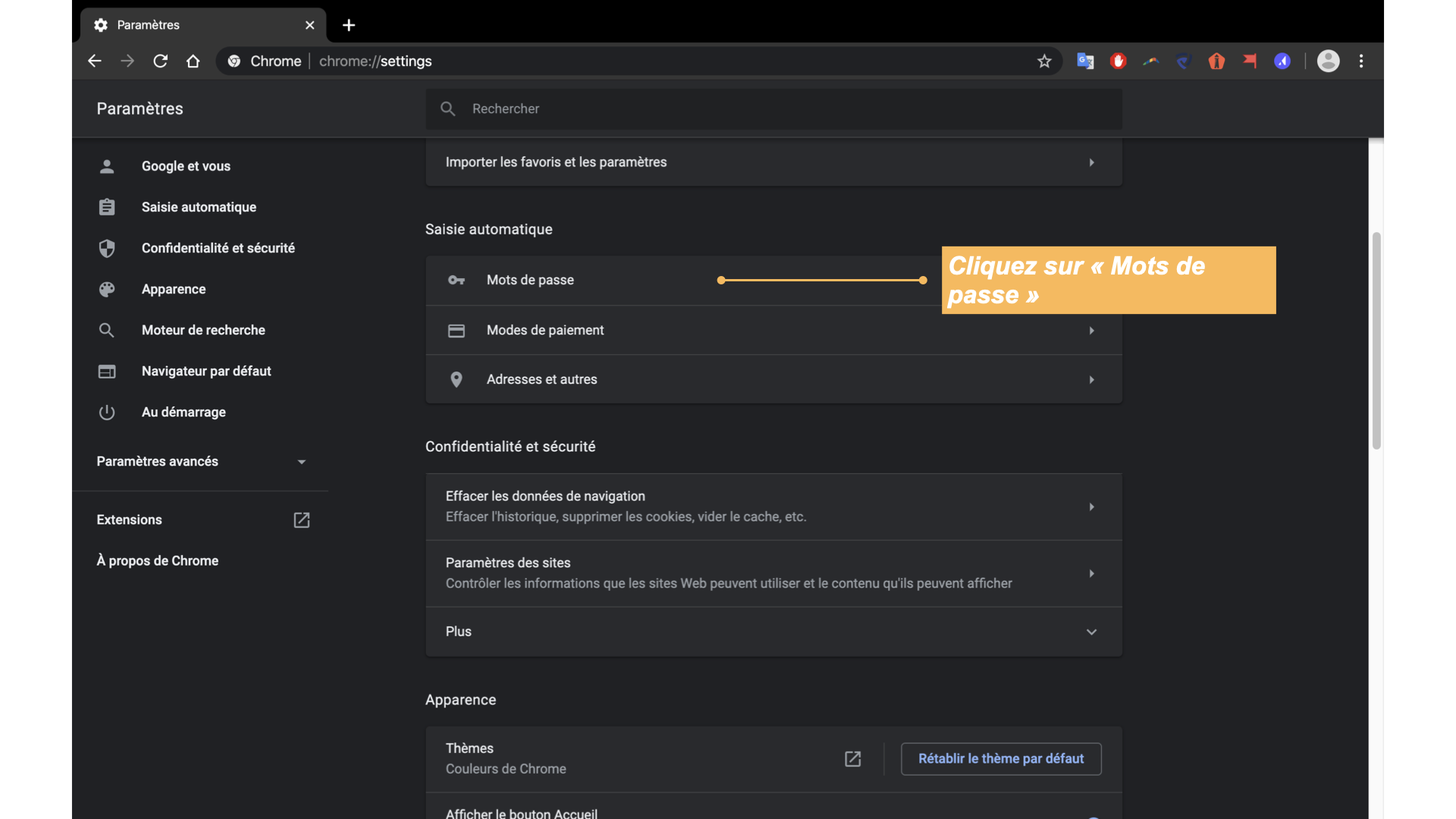
Task: Open Au démarrage in sidebar
Action: (184, 412)
